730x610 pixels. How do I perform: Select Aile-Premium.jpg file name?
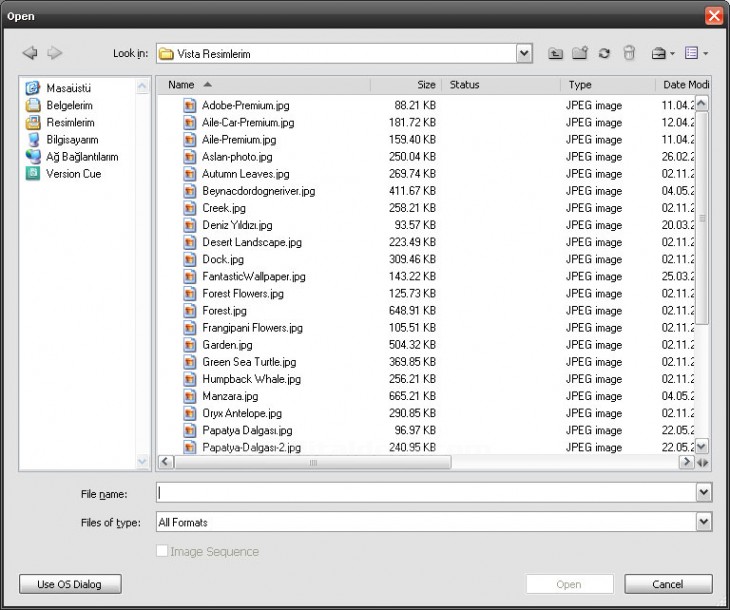(x=239, y=140)
